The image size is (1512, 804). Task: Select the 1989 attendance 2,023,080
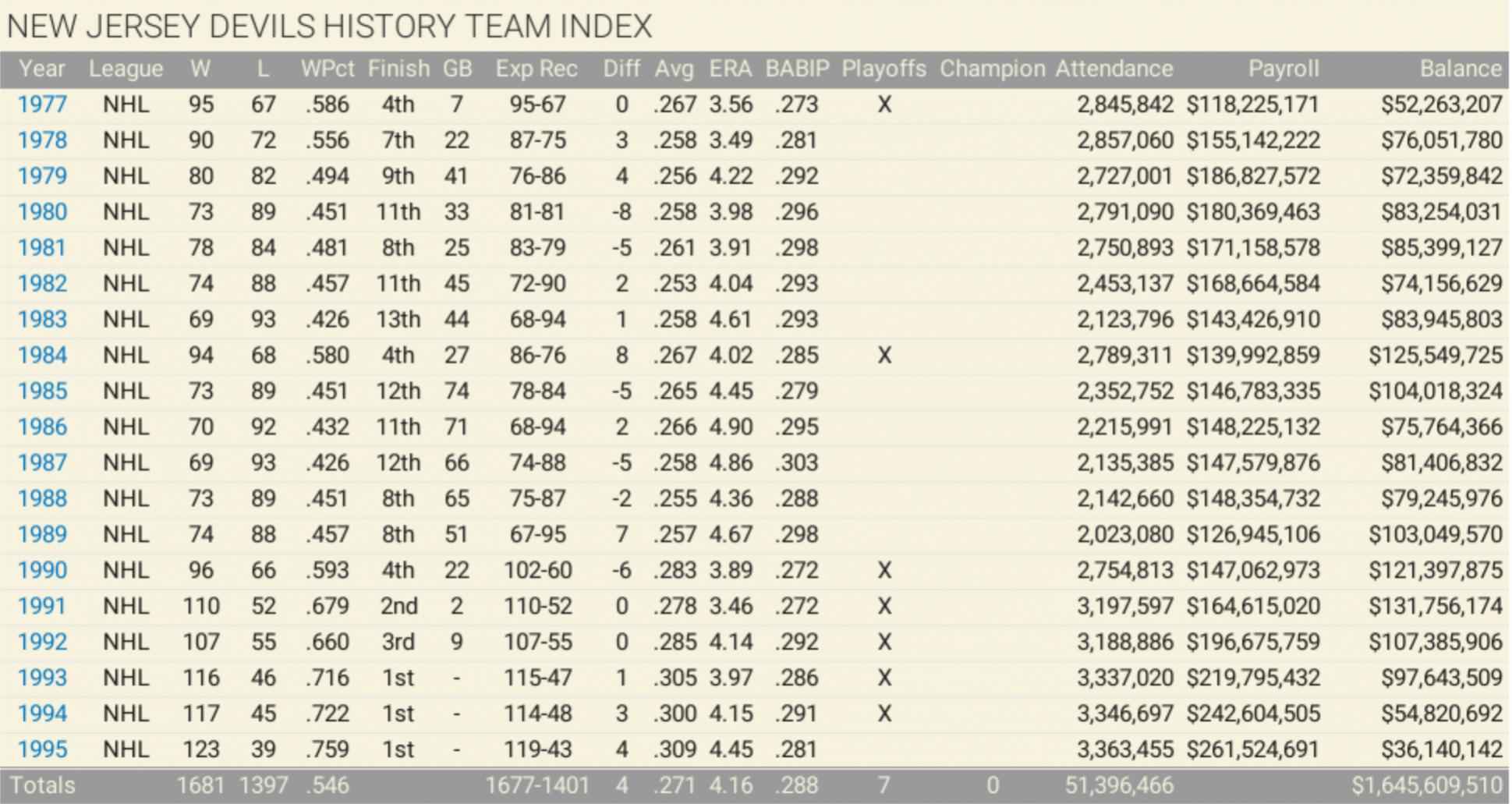[x=1125, y=535]
